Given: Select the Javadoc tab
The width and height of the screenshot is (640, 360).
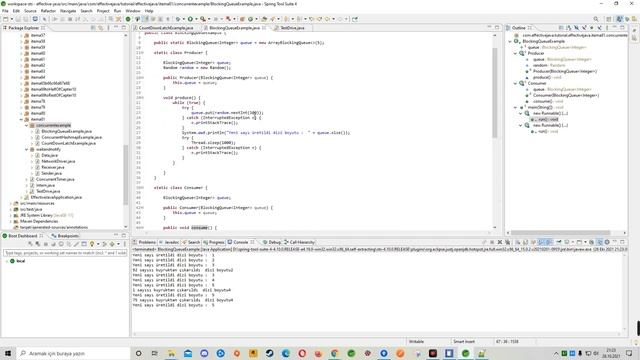Looking at the screenshot, I should [171, 242].
